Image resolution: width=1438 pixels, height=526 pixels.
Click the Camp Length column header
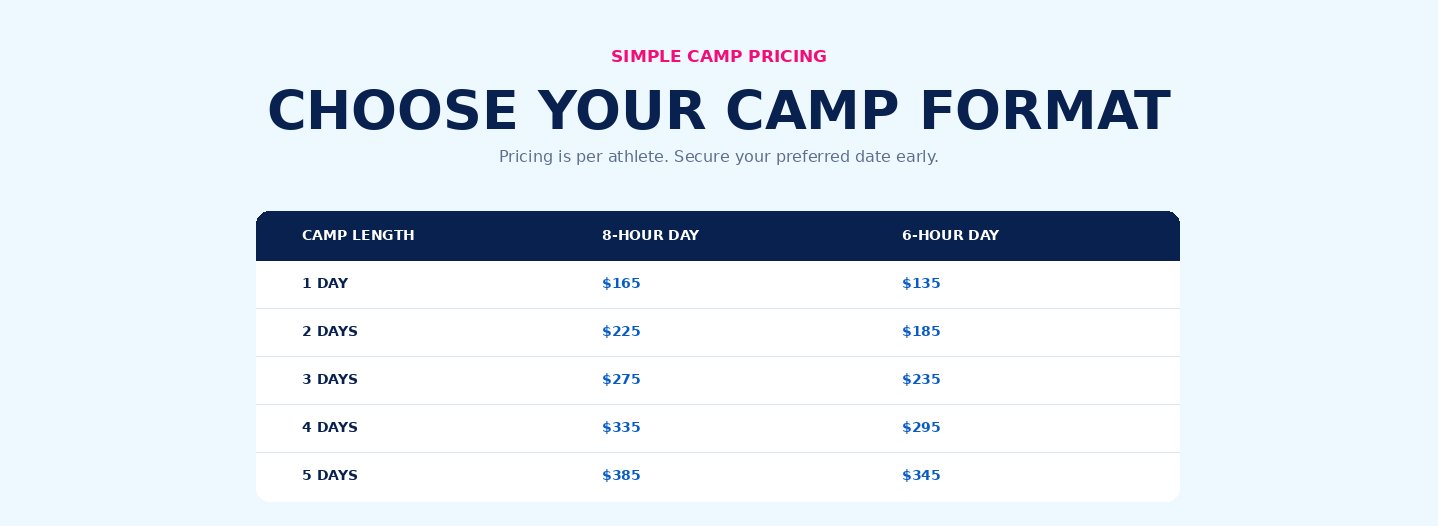358,236
